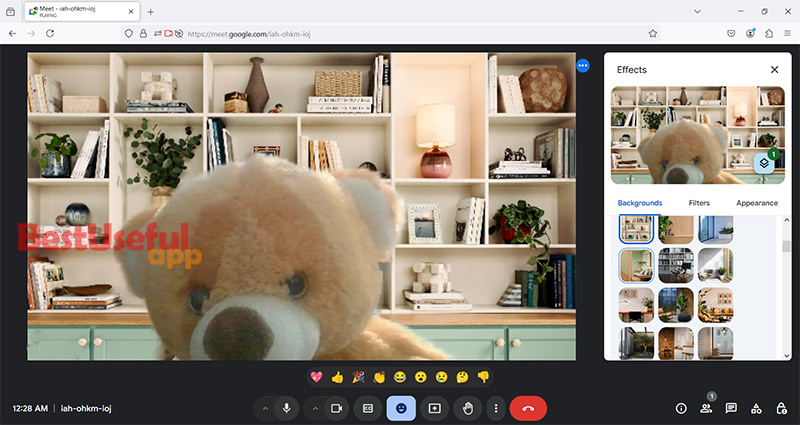Toggle closed captions
Image resolution: width=800 pixels, height=425 pixels.
(x=368, y=408)
